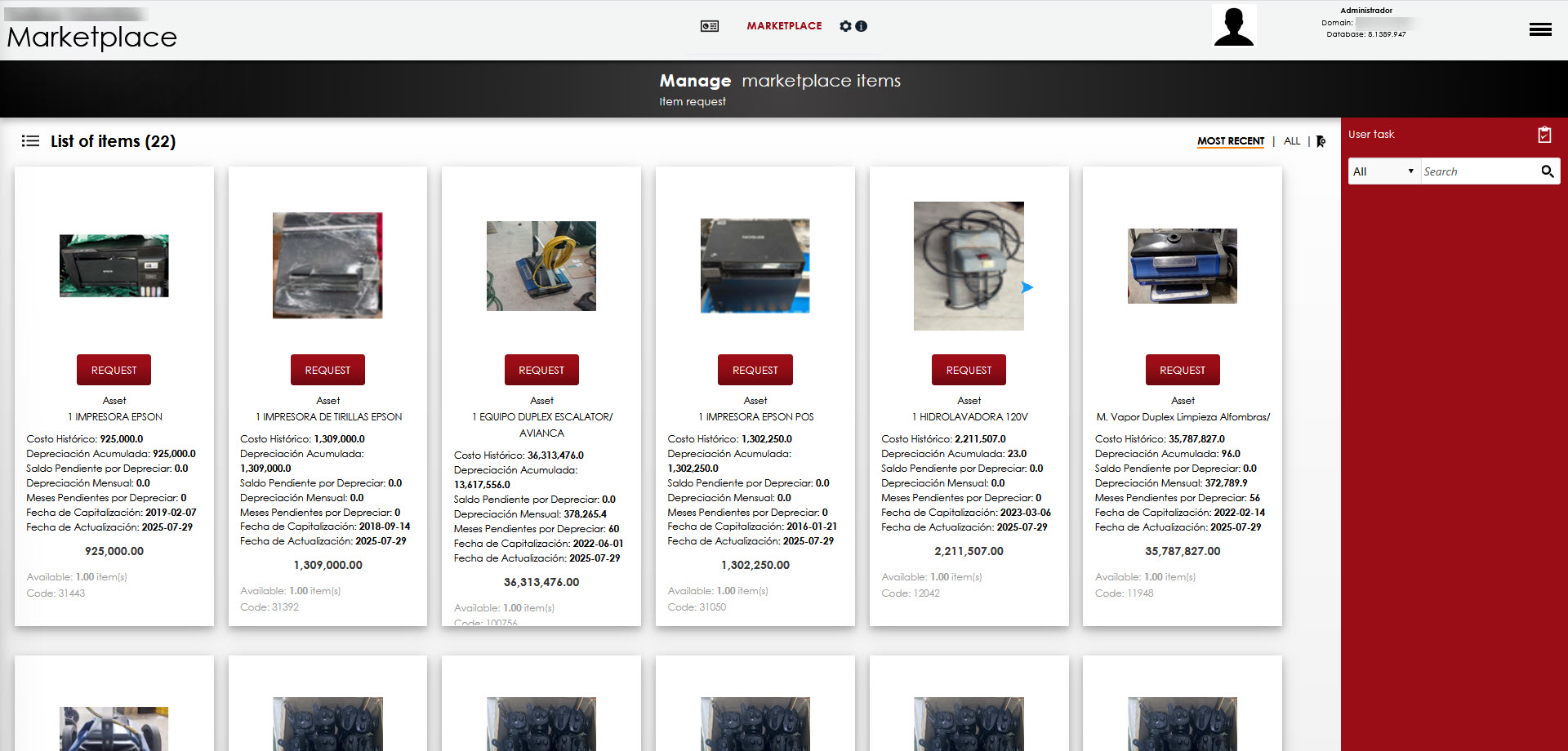
Task: Switch to the ALL items tab
Action: pyautogui.click(x=1291, y=141)
